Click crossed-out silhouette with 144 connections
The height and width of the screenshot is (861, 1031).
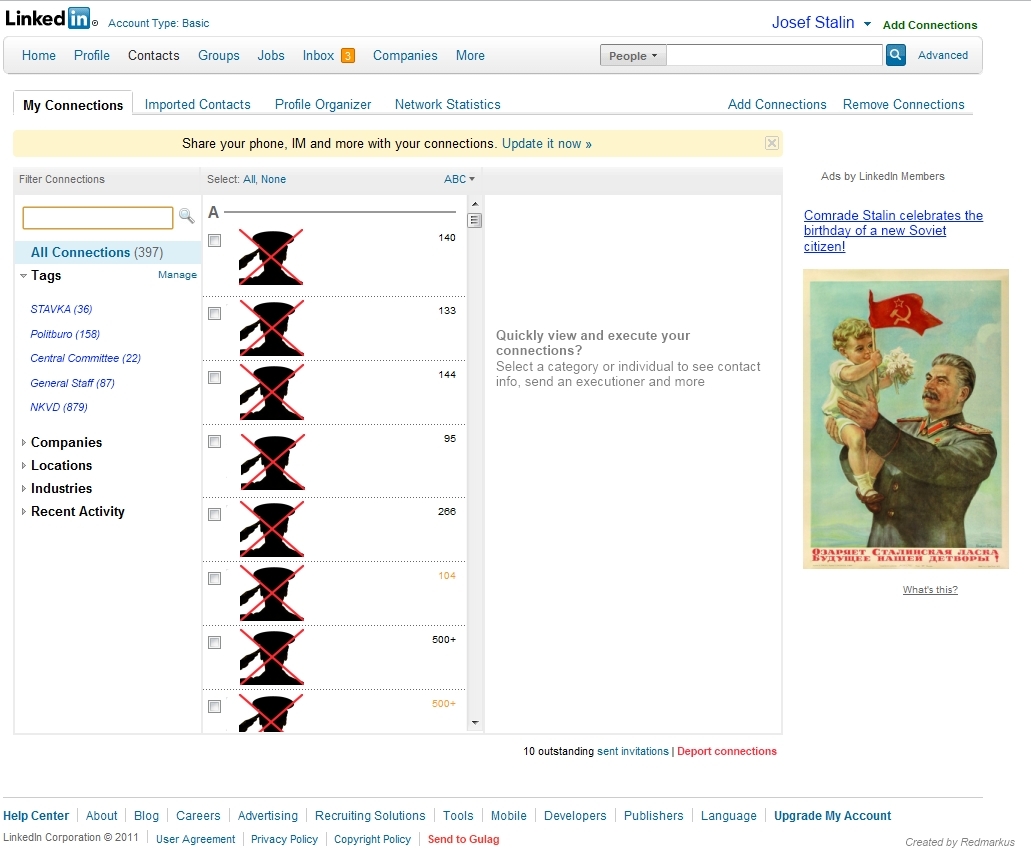(x=271, y=392)
